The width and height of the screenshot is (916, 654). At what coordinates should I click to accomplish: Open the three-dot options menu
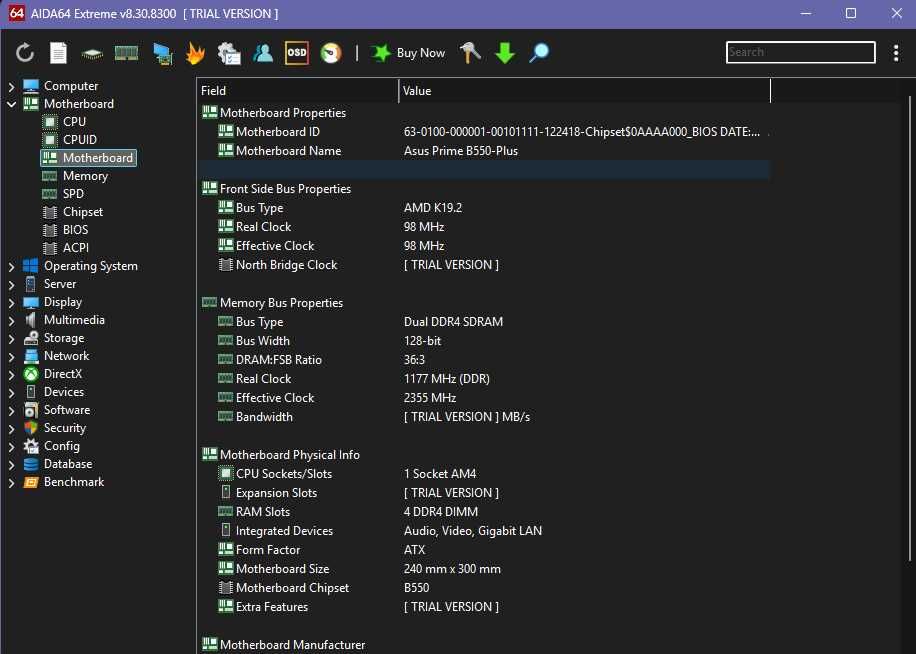(x=896, y=53)
